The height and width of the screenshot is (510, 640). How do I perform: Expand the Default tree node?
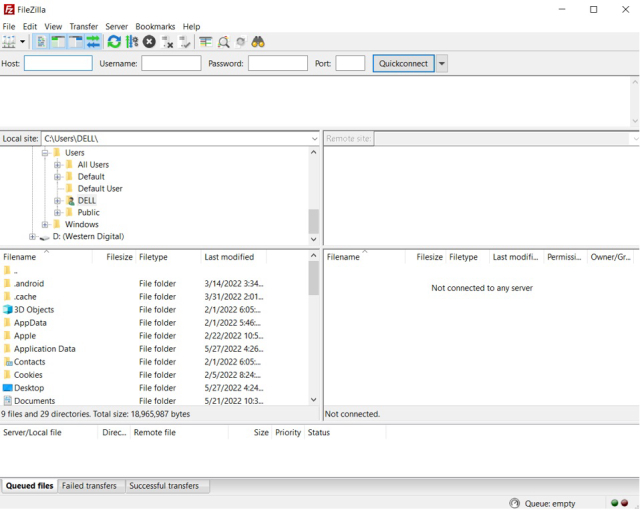(58, 177)
